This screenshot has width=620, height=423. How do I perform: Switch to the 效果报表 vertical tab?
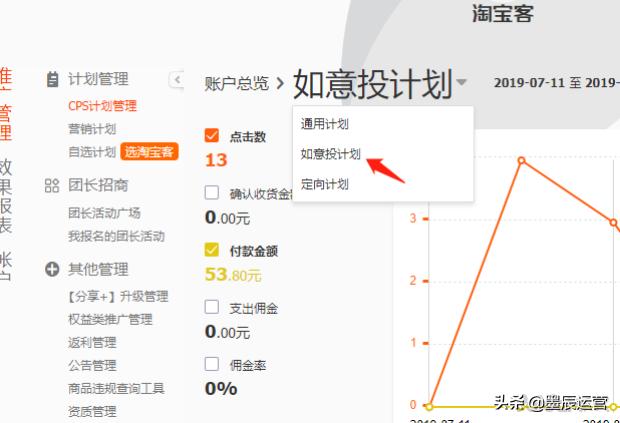pos(6,196)
